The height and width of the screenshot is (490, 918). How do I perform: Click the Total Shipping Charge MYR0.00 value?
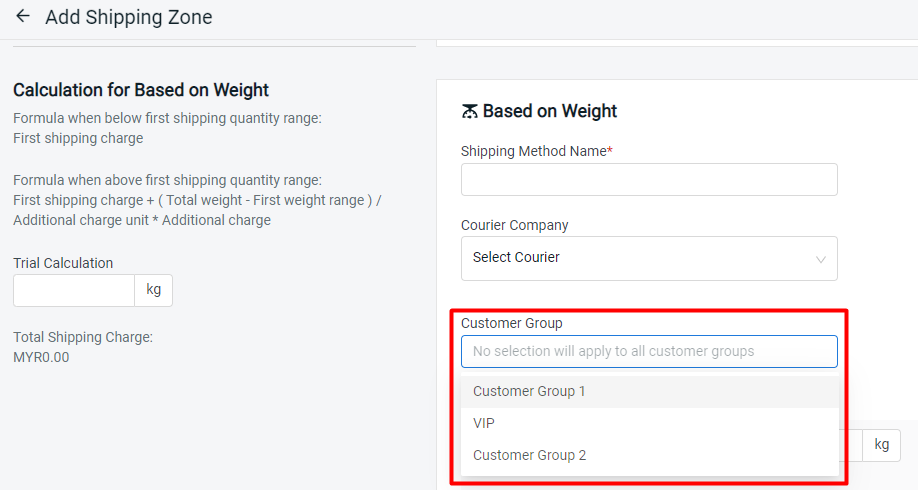pos(41,357)
